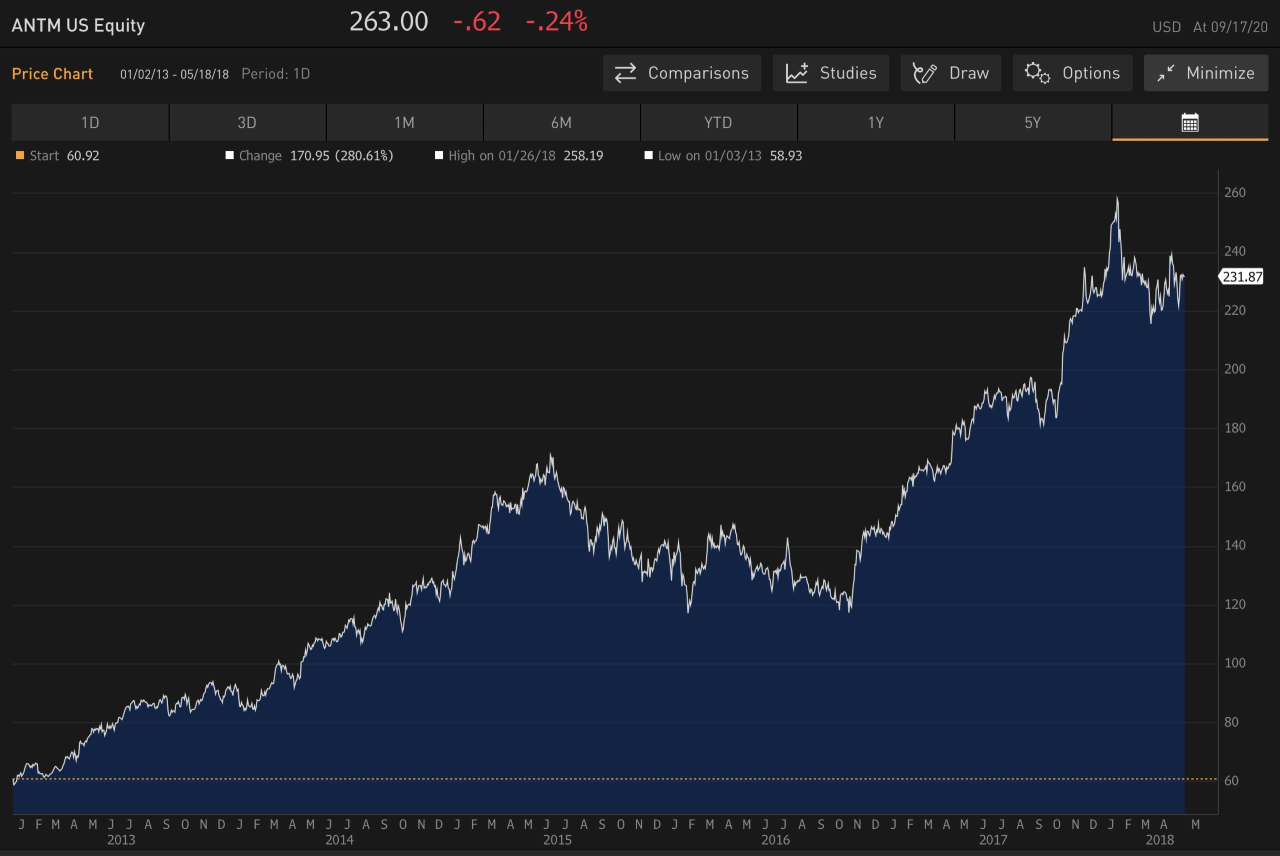Choose the YTD time range tab
Image resolution: width=1280 pixels, height=856 pixels.
(718, 123)
